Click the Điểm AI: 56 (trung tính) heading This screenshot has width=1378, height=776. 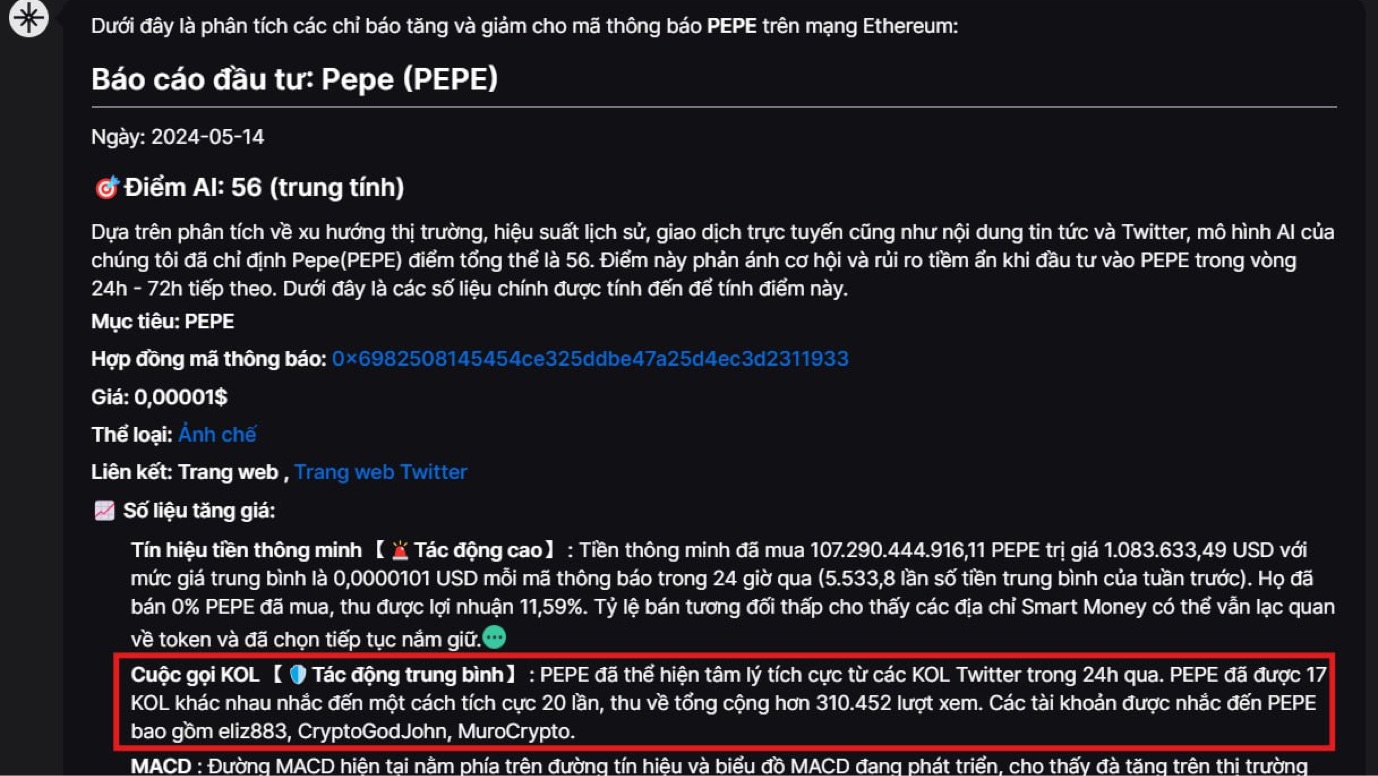pyautogui.click(x=264, y=187)
